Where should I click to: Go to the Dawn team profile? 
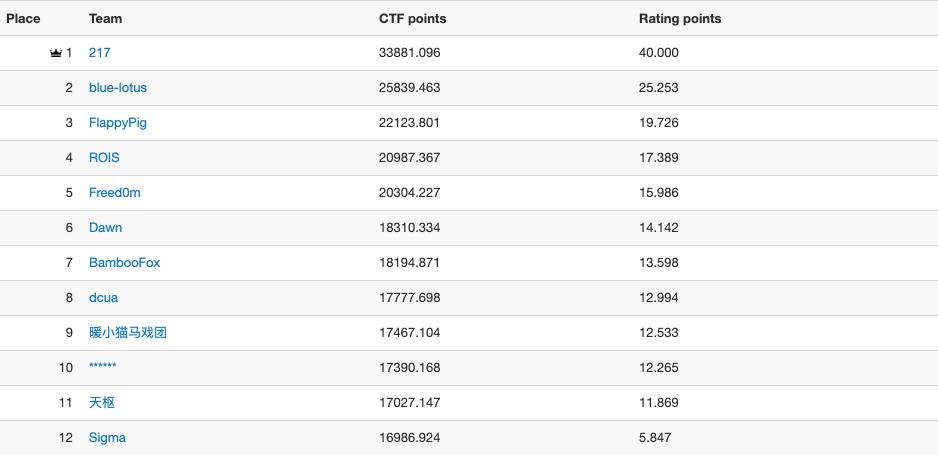click(105, 228)
